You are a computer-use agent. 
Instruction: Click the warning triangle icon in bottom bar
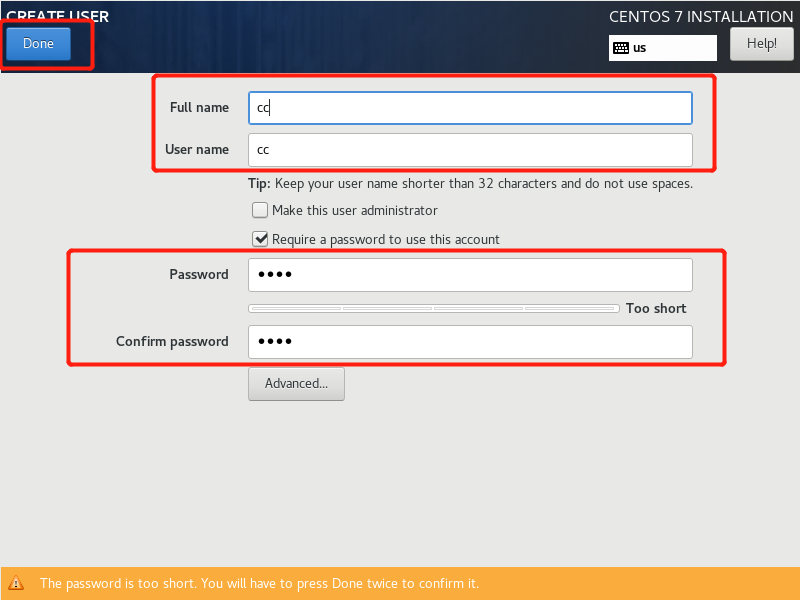click(16, 583)
